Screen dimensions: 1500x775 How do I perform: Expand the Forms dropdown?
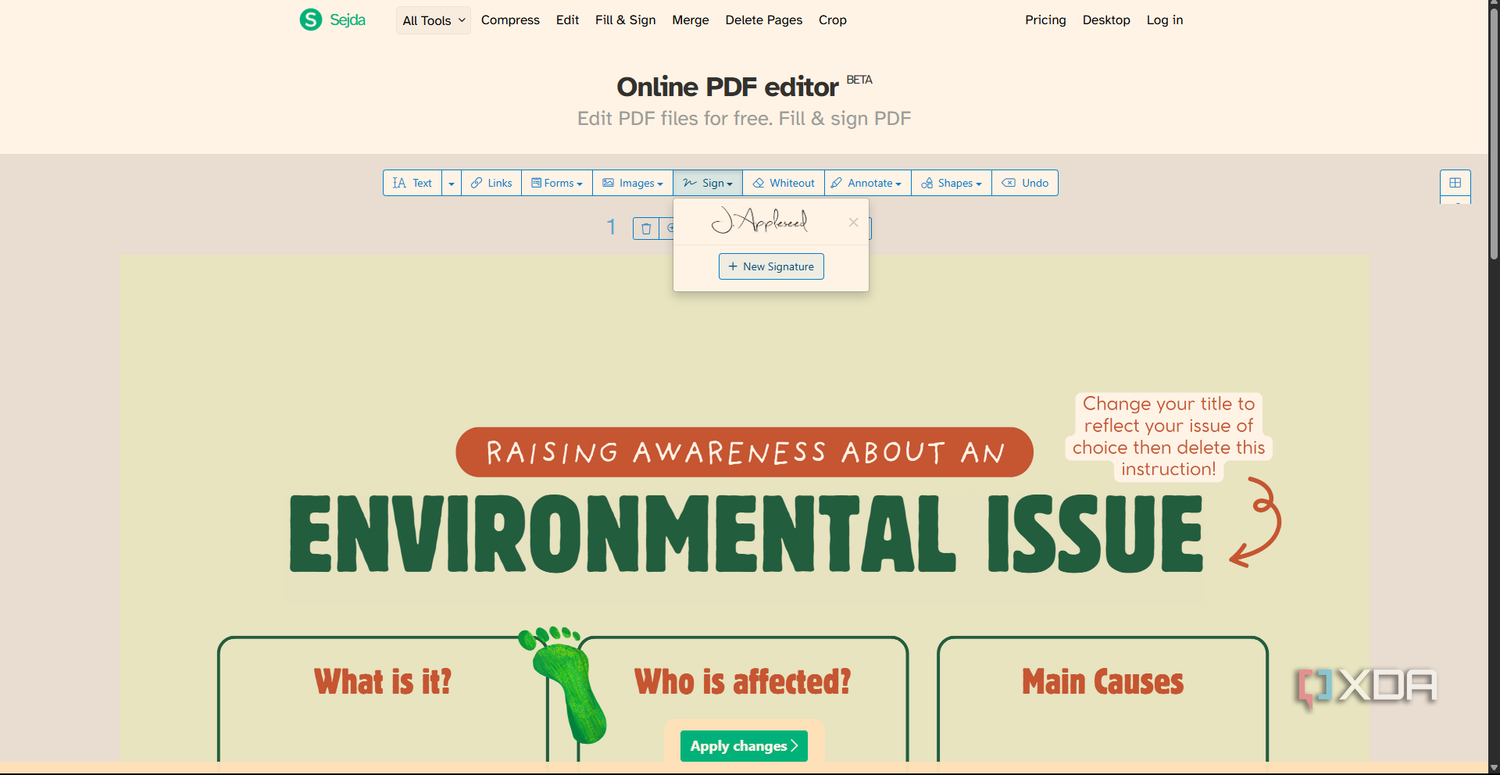point(557,183)
